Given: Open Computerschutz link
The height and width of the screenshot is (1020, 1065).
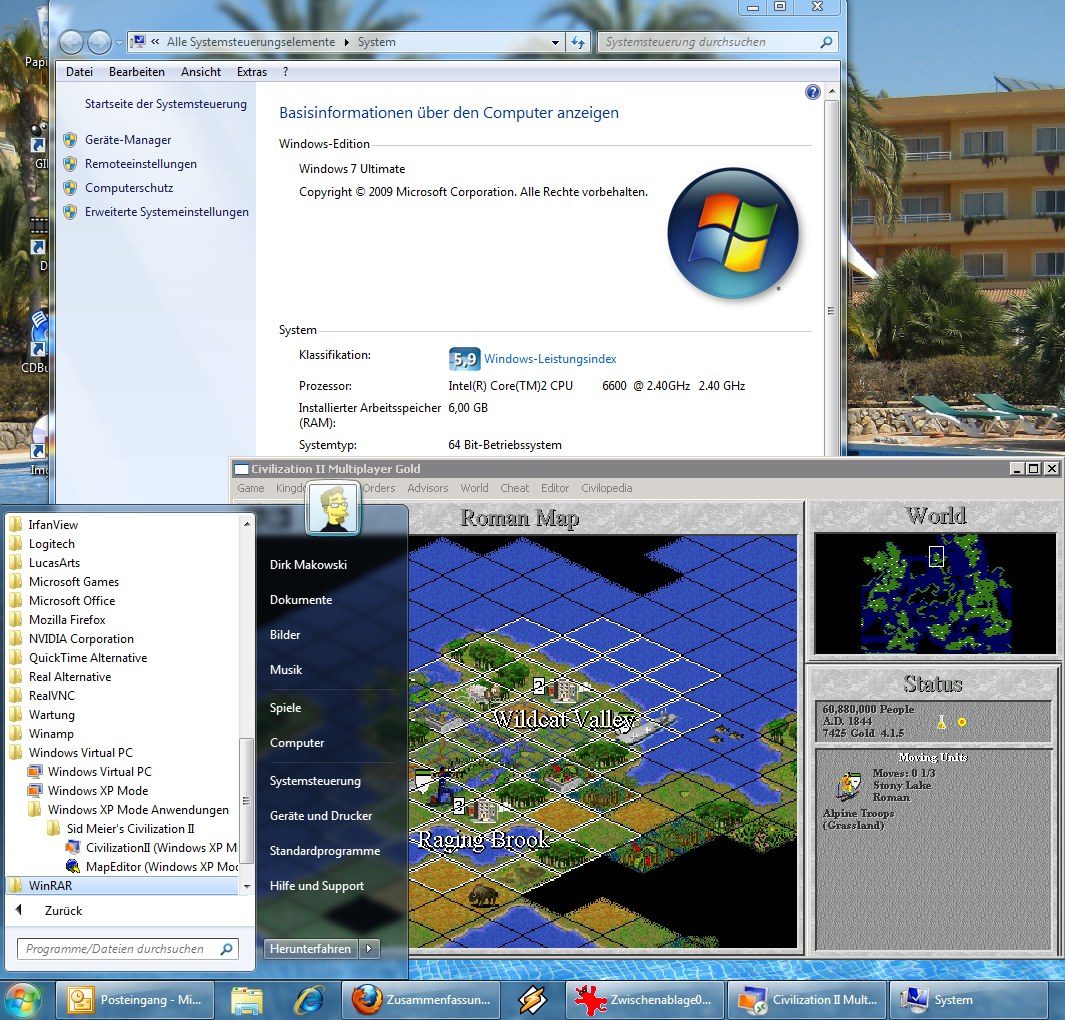Looking at the screenshot, I should click(128, 188).
